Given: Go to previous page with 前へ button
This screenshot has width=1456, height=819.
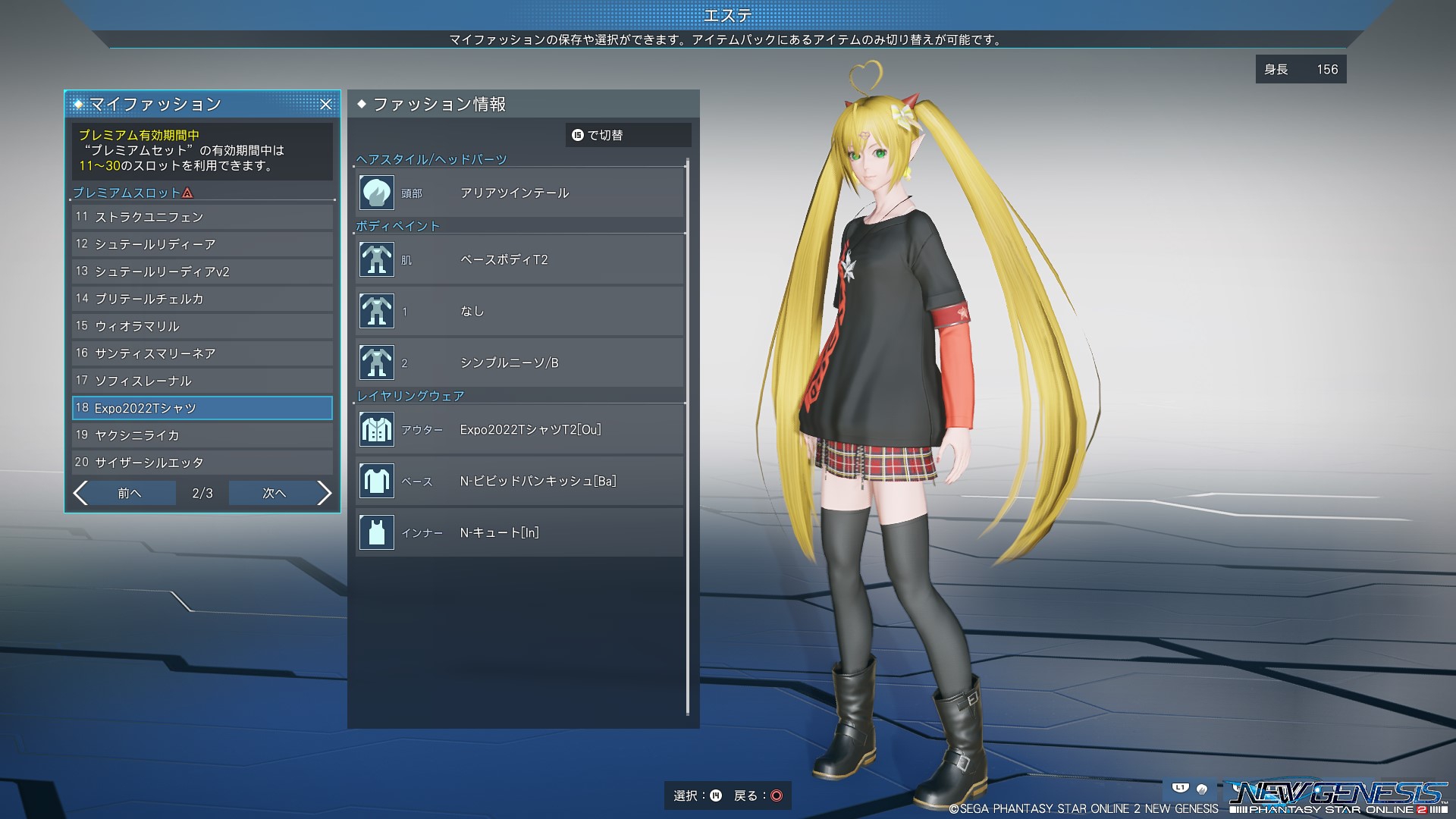Looking at the screenshot, I should coord(130,493).
